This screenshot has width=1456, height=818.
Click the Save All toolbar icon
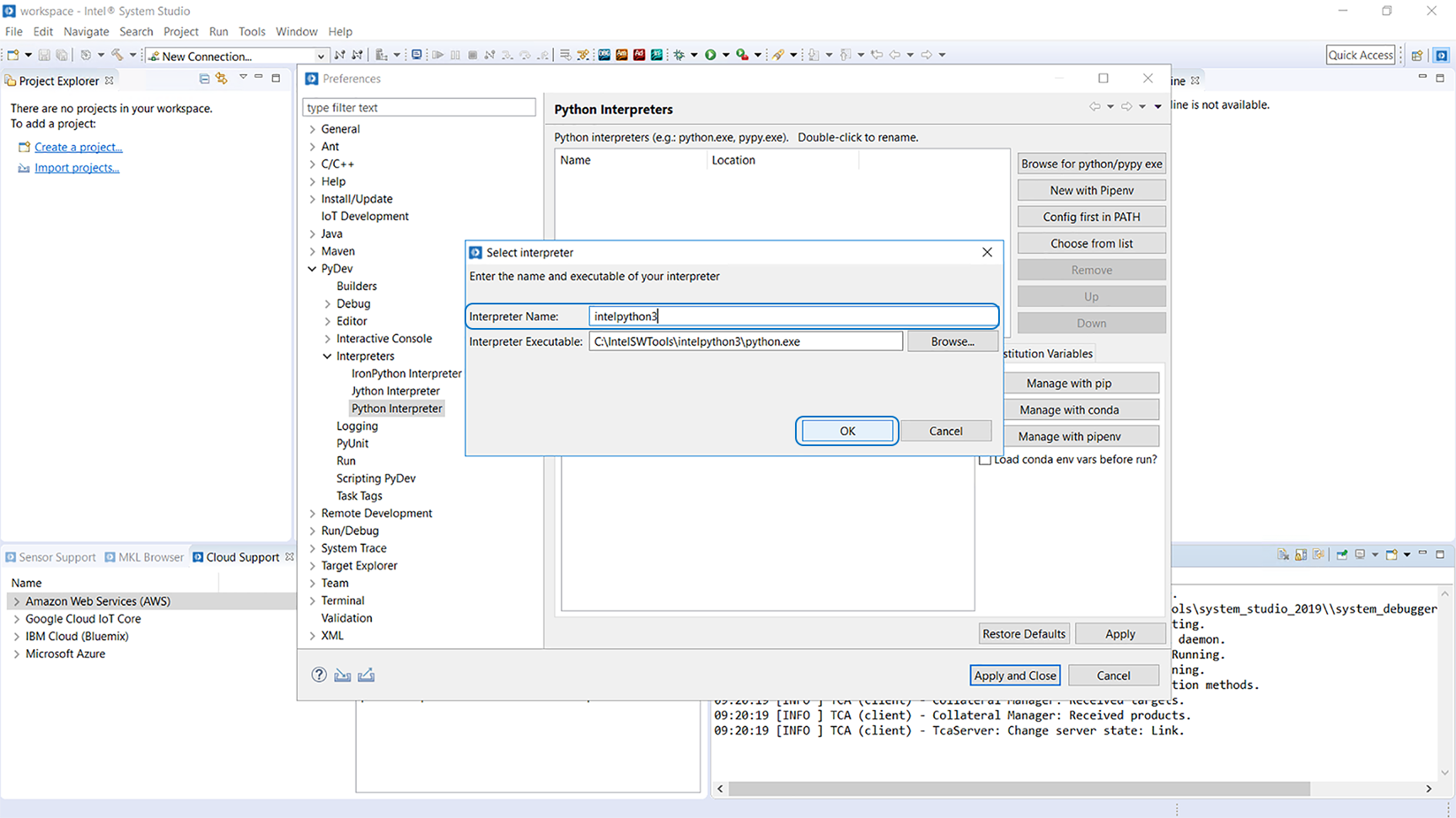pos(62,55)
